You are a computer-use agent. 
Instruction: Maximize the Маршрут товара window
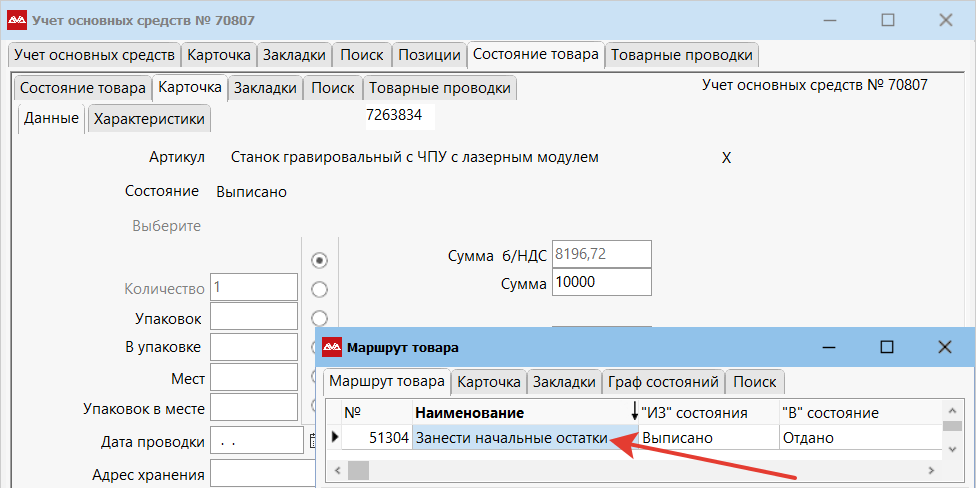click(887, 347)
